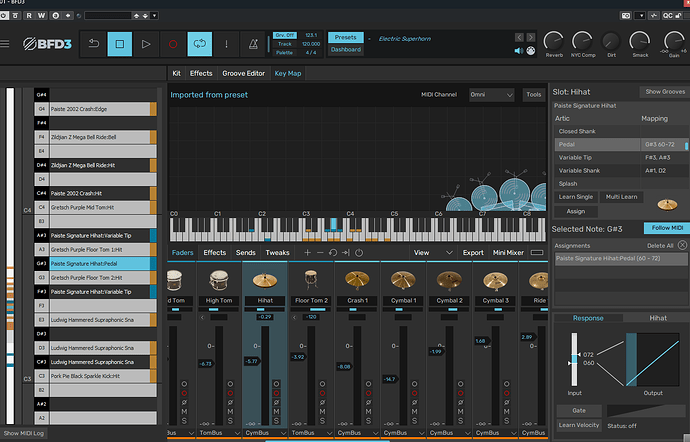Click the host R read-automation button
This screenshot has width=690, height=442.
tap(29, 15)
